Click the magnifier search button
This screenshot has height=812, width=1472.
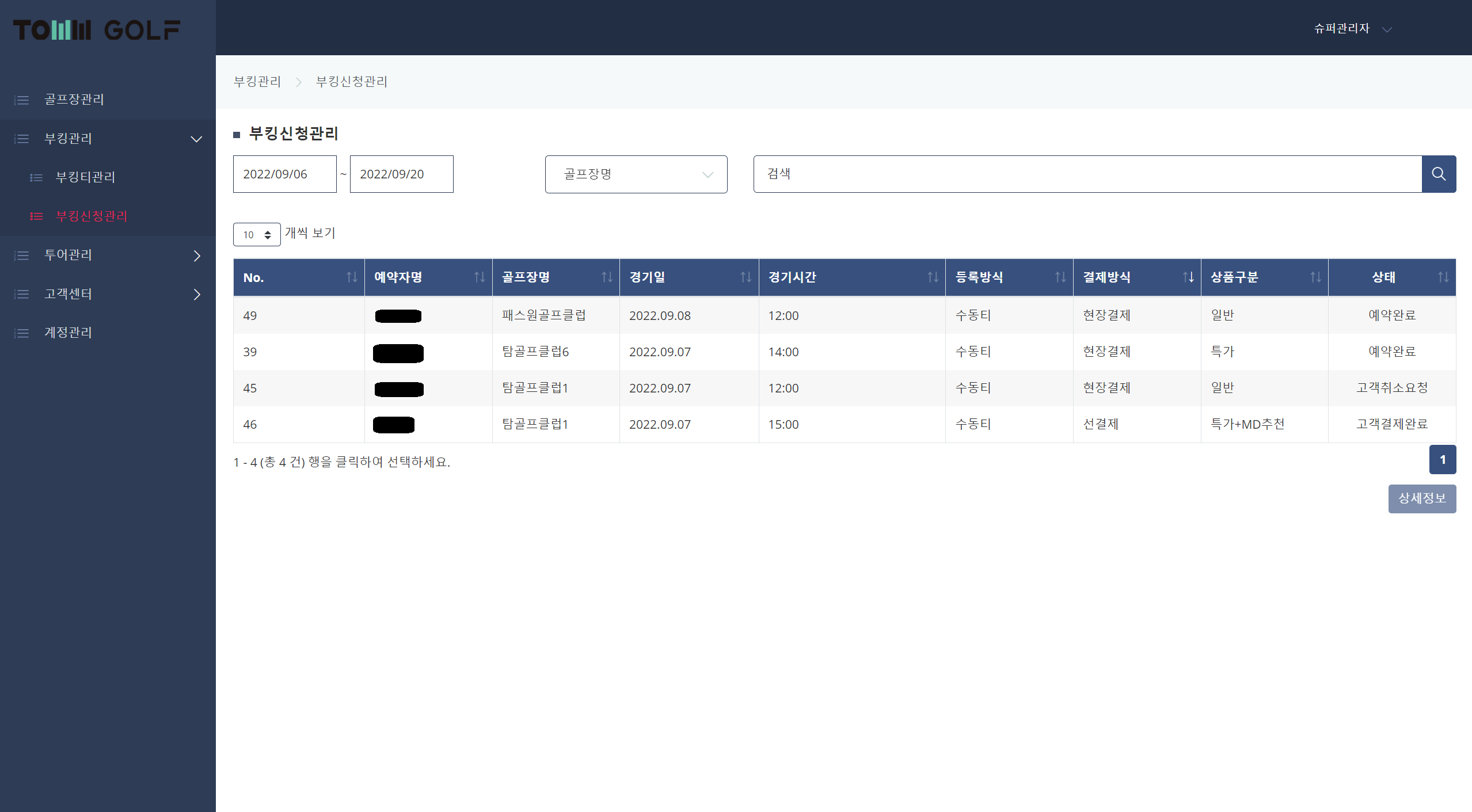pyautogui.click(x=1438, y=174)
